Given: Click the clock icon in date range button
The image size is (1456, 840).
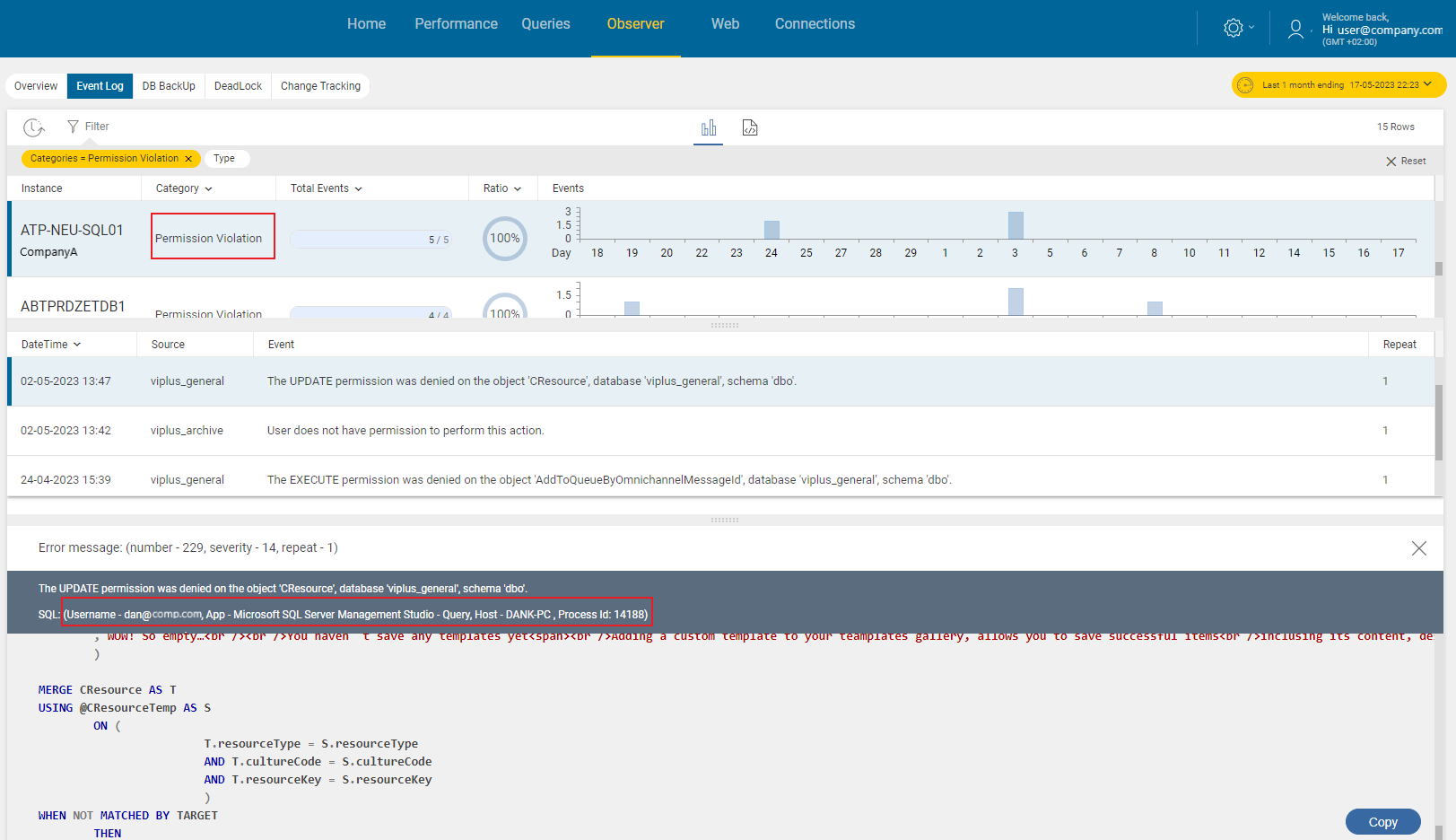Looking at the screenshot, I should pyautogui.click(x=1245, y=85).
